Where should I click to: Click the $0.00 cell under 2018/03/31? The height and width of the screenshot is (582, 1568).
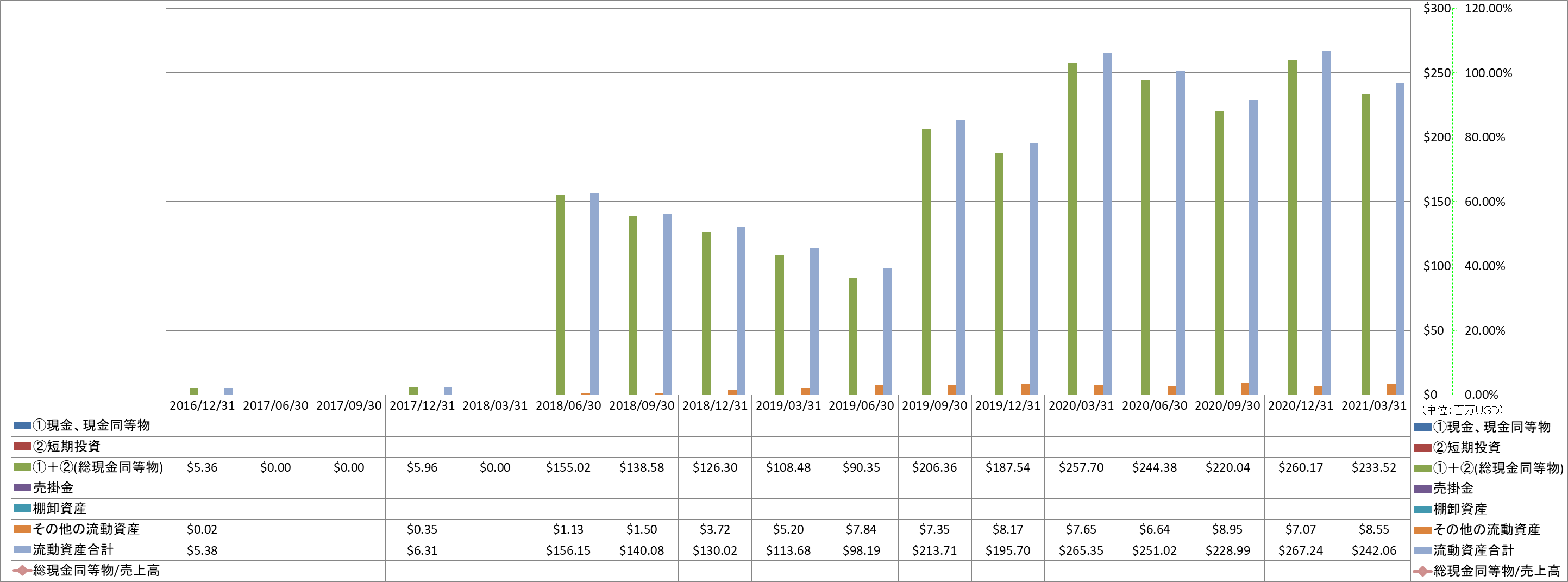(495, 467)
